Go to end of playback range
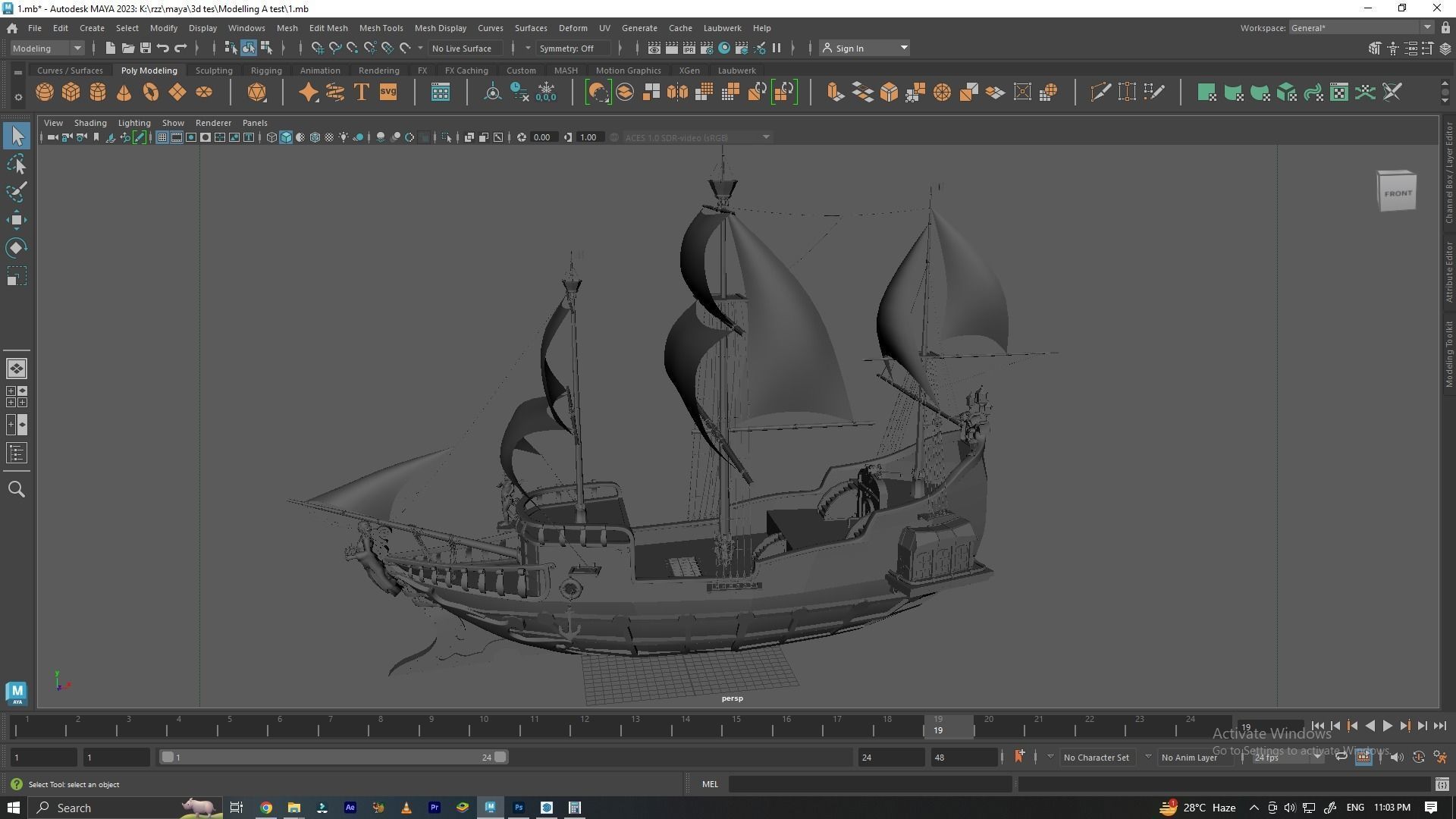The image size is (1456, 819). (x=1439, y=726)
